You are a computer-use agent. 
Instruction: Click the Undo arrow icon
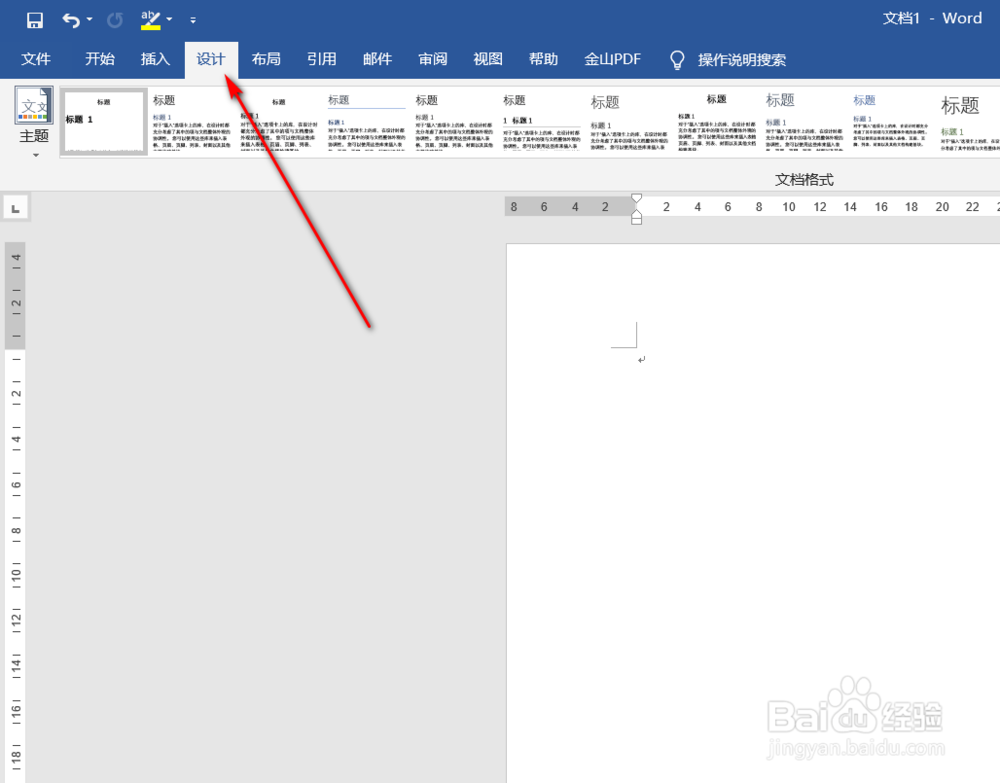(71, 20)
